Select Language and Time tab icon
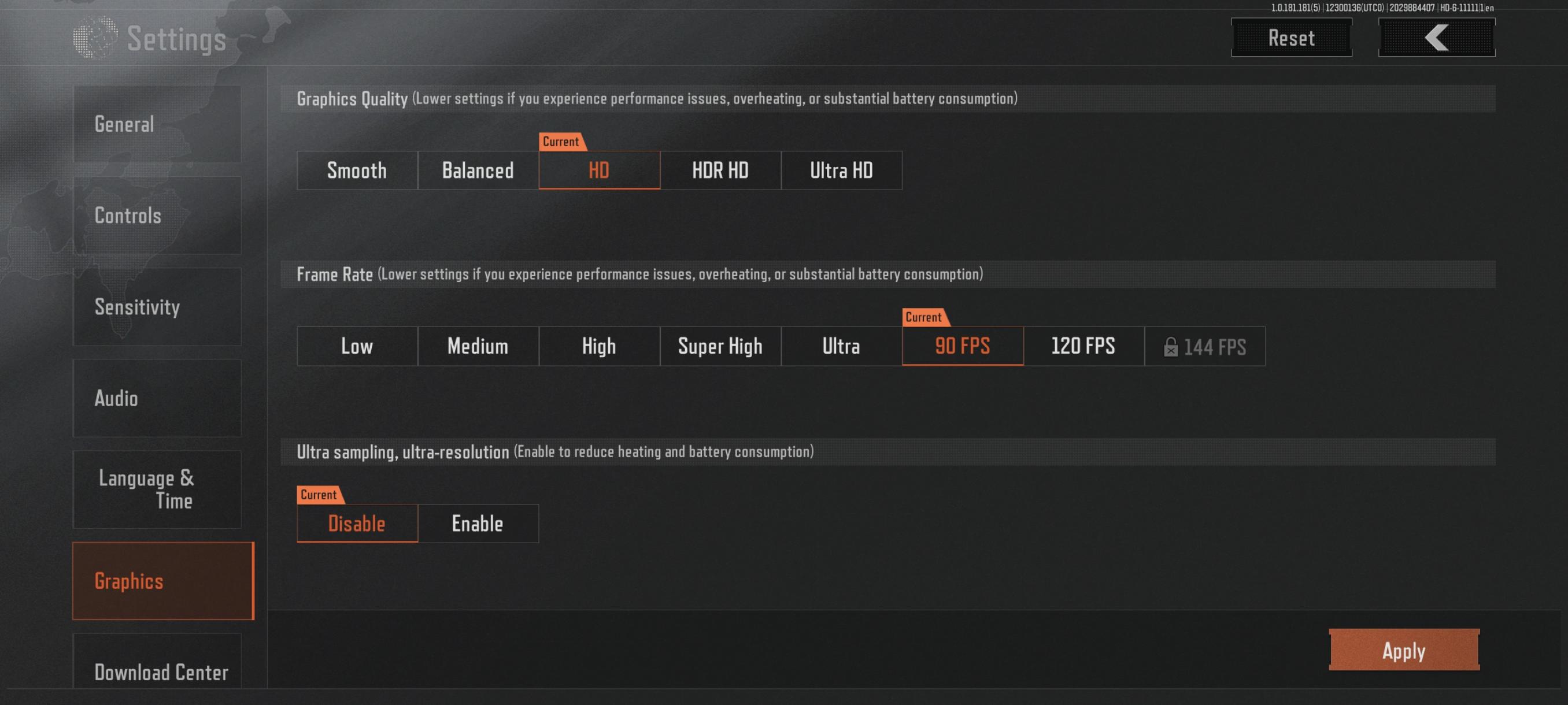The image size is (1568, 705). (x=162, y=489)
